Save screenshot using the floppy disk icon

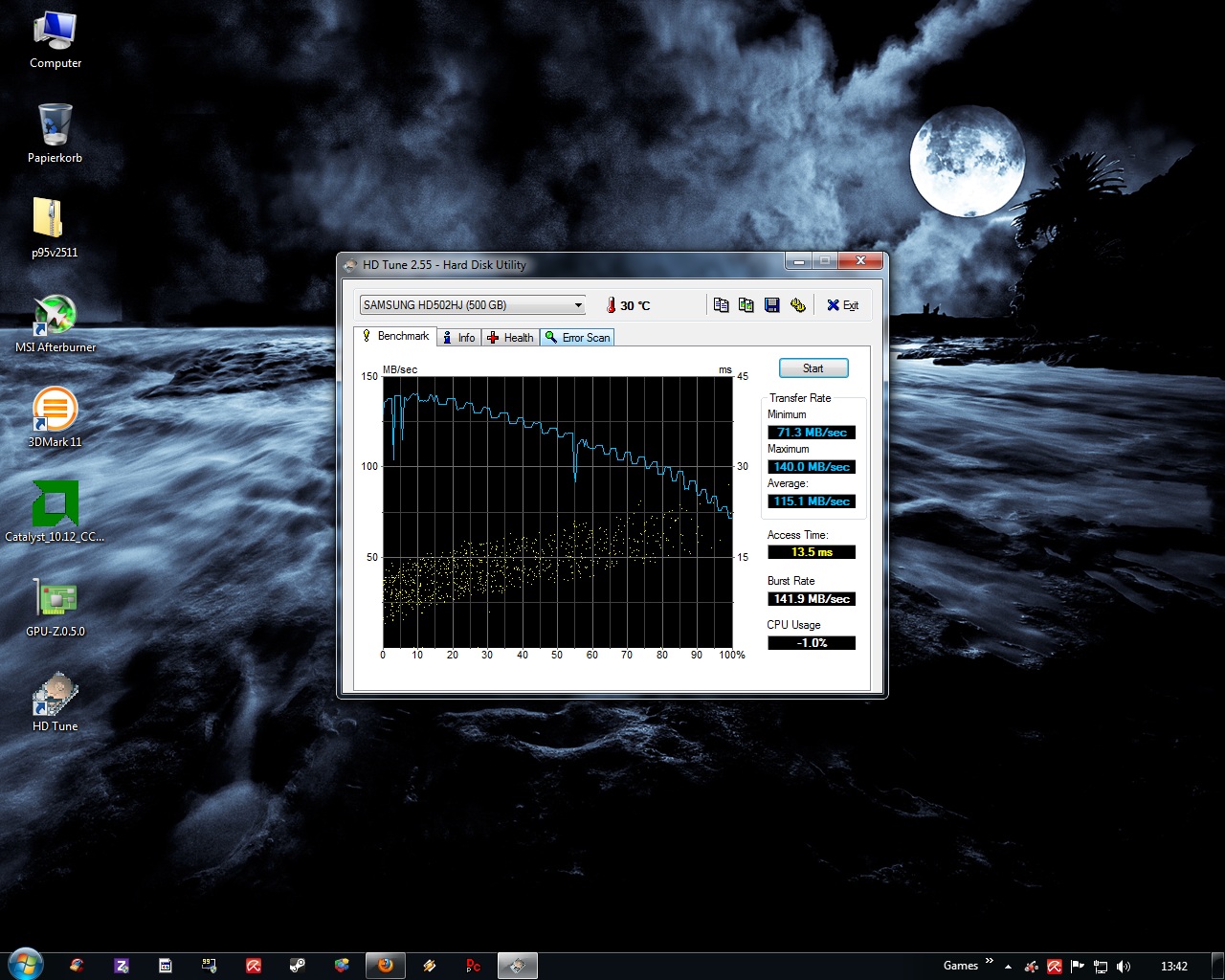[x=772, y=305]
